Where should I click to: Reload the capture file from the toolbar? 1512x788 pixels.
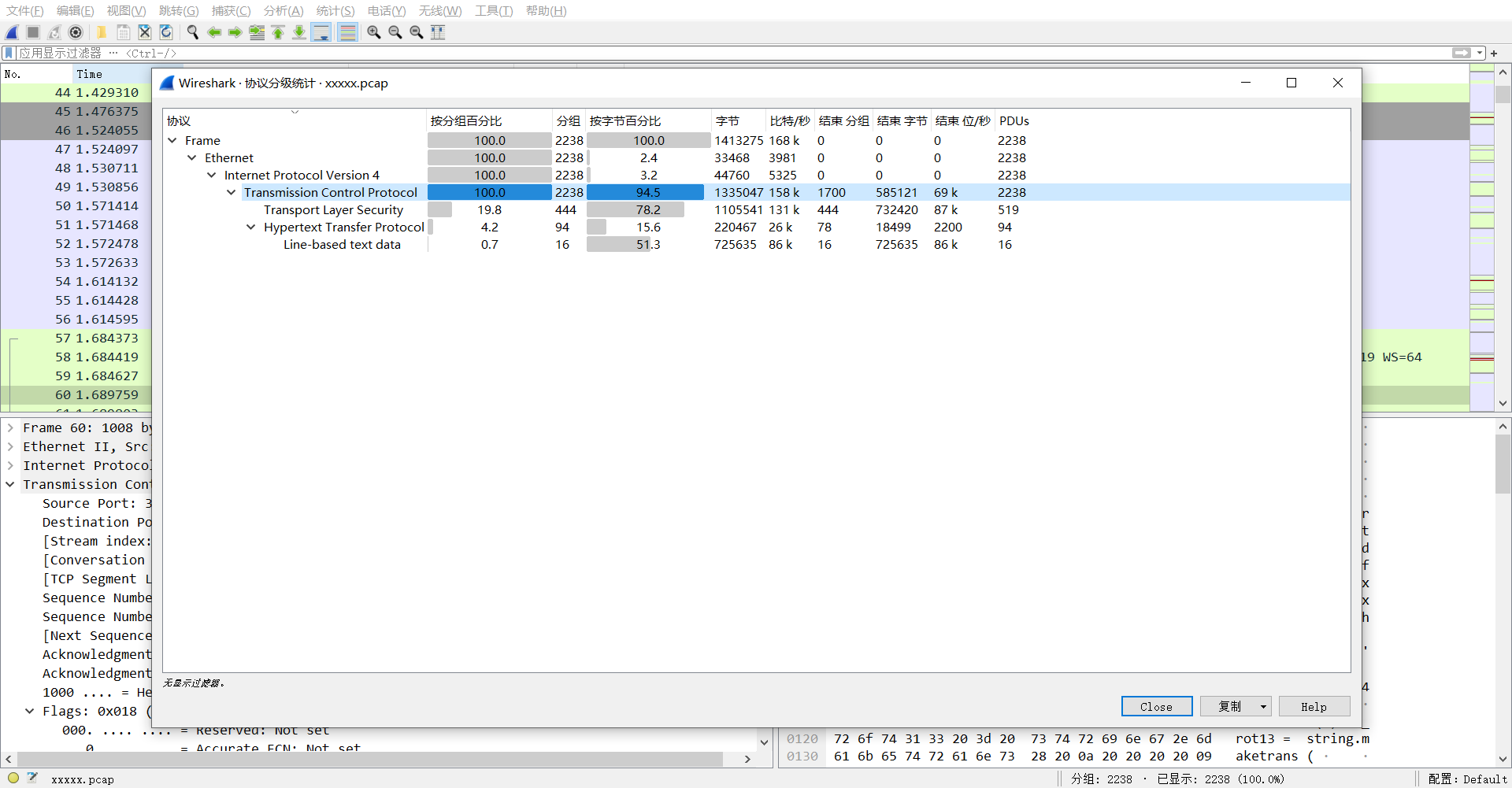tap(166, 32)
